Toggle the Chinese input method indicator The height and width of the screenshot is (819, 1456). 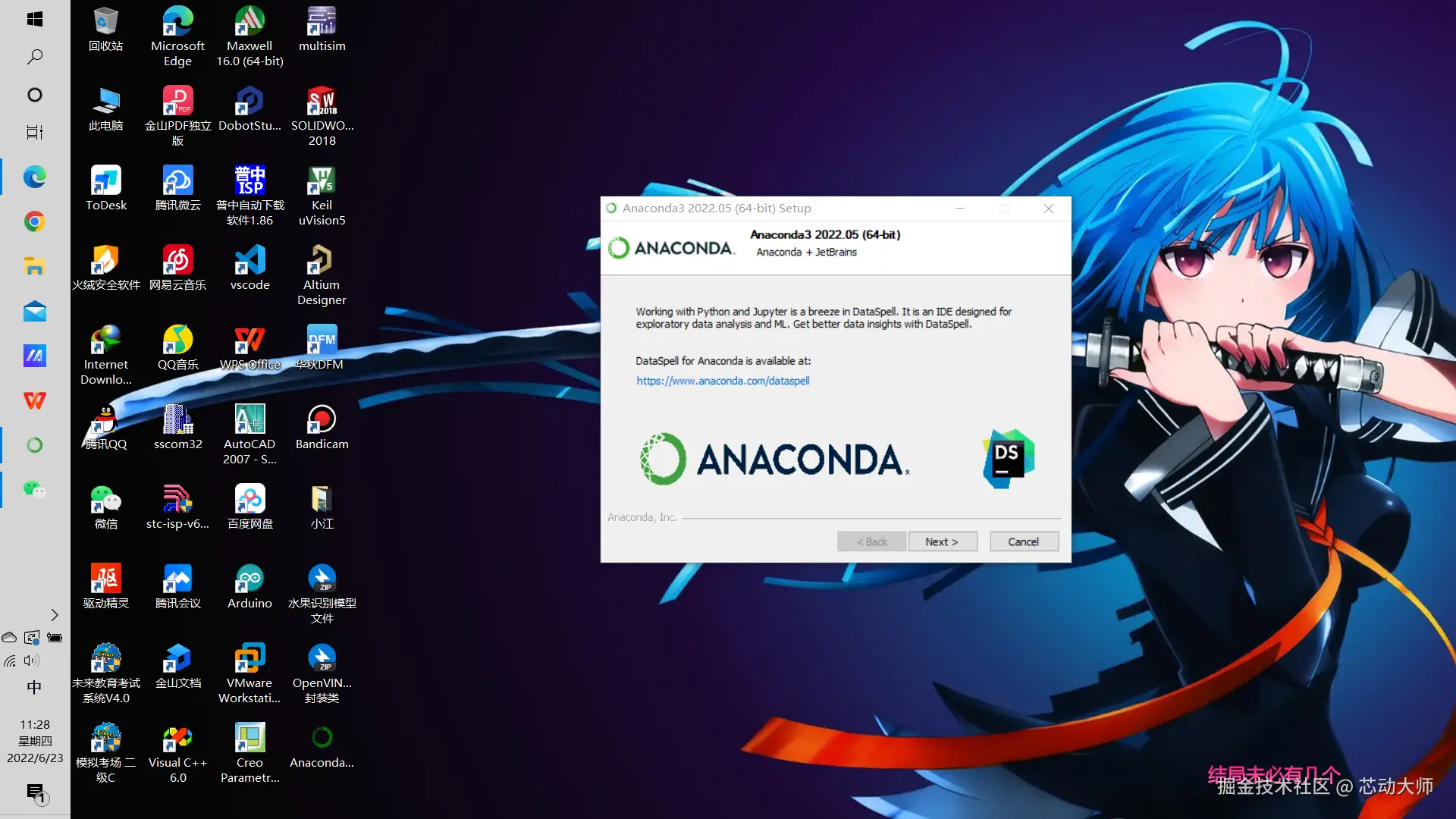(x=34, y=687)
